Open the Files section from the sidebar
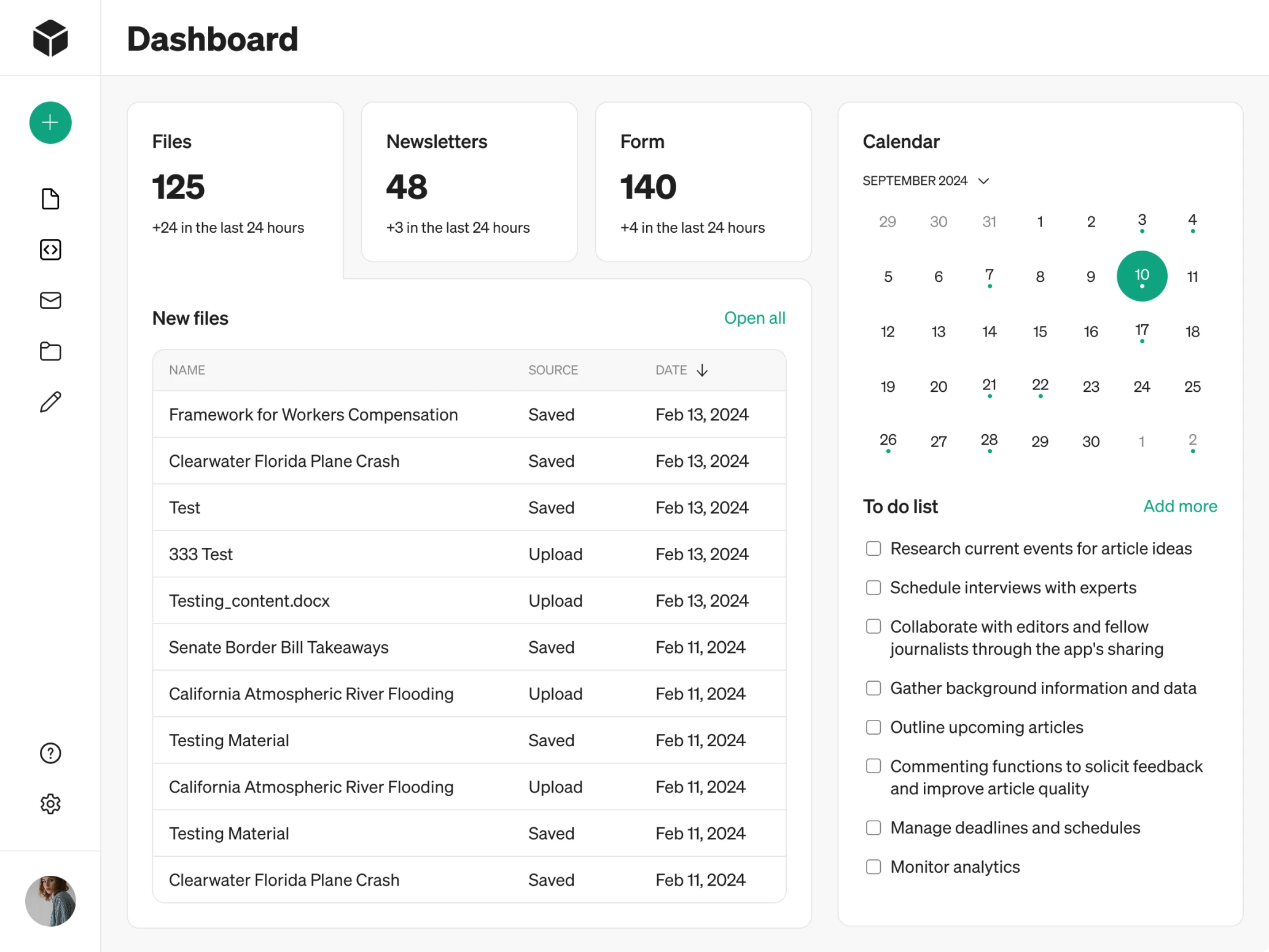 [50, 198]
